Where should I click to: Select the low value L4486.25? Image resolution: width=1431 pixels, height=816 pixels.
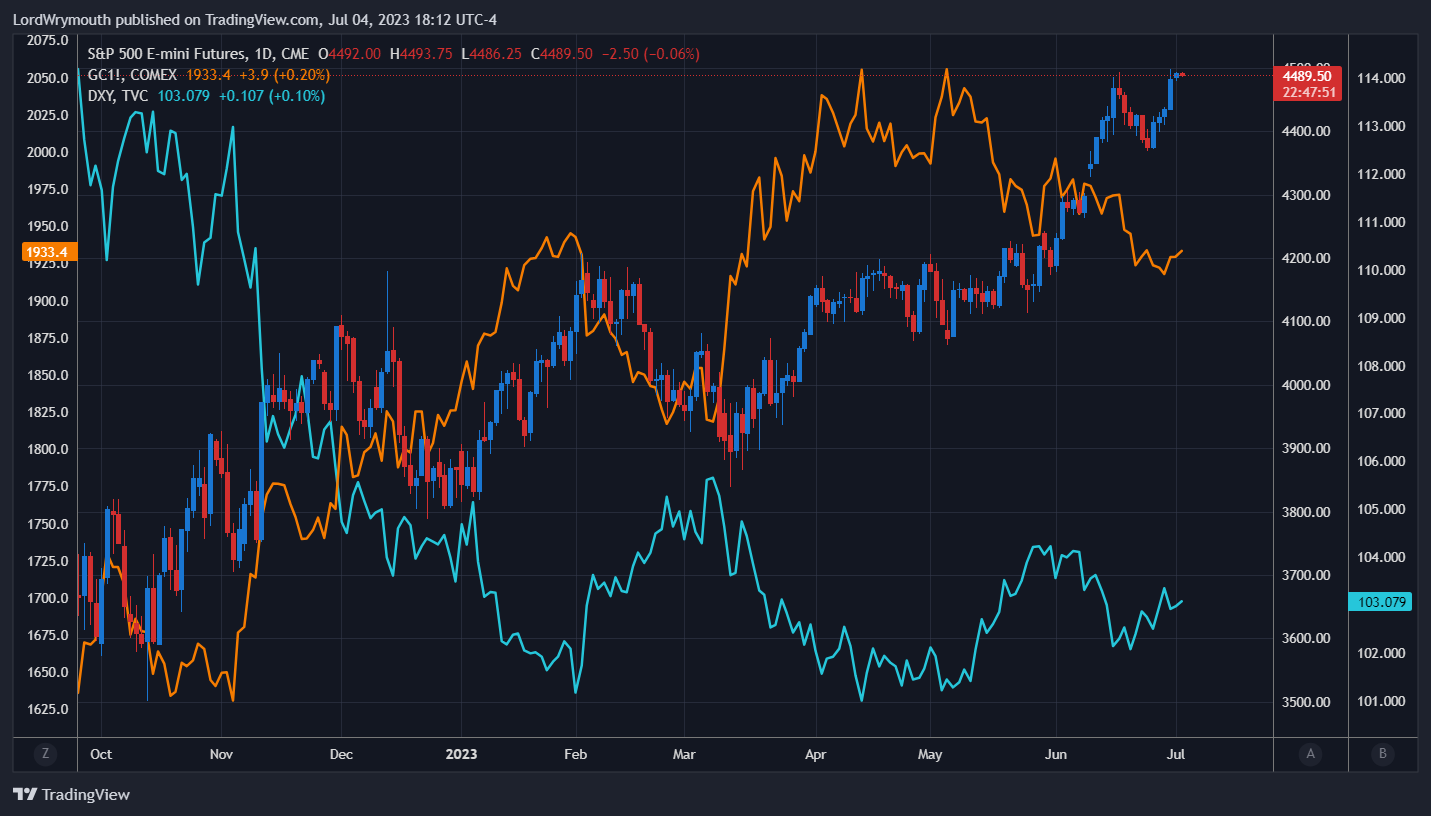[491, 54]
